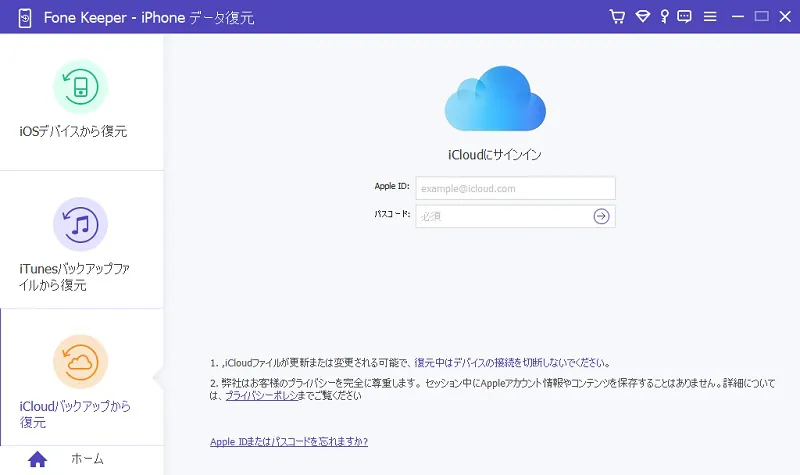800x475 pixels.
Task: Switch to iCloudバックアップから復元 tab
Action: (x=82, y=377)
